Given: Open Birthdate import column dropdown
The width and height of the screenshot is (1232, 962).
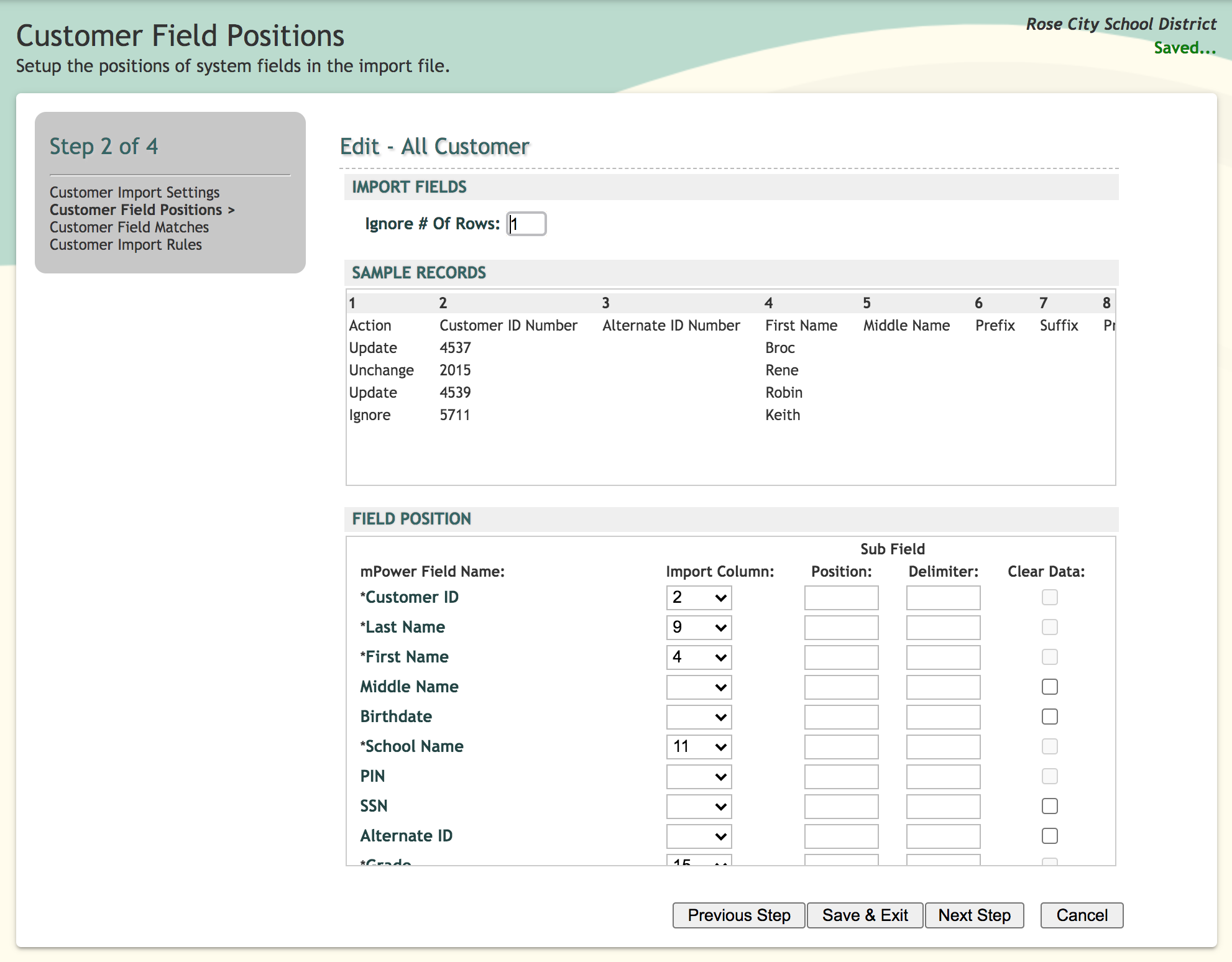Looking at the screenshot, I should (x=699, y=717).
